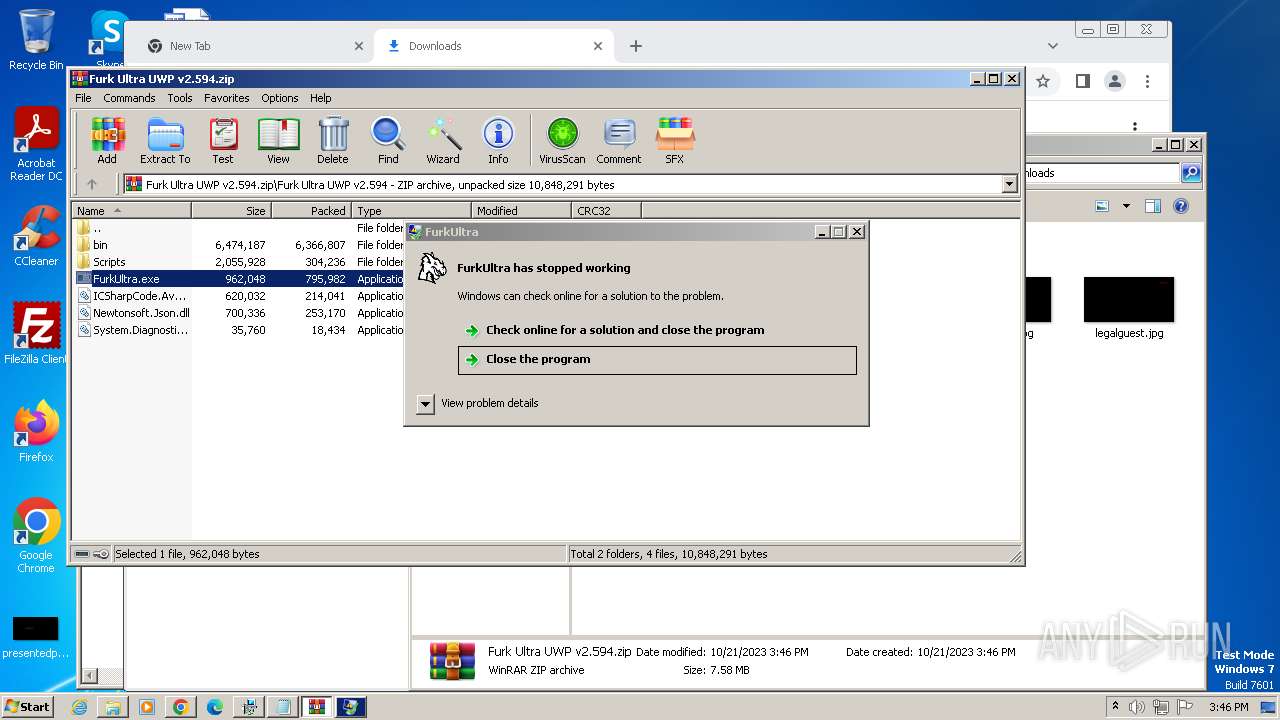Image resolution: width=1280 pixels, height=720 pixels.
Task: Sort file list by Size column
Action: [x=231, y=211]
